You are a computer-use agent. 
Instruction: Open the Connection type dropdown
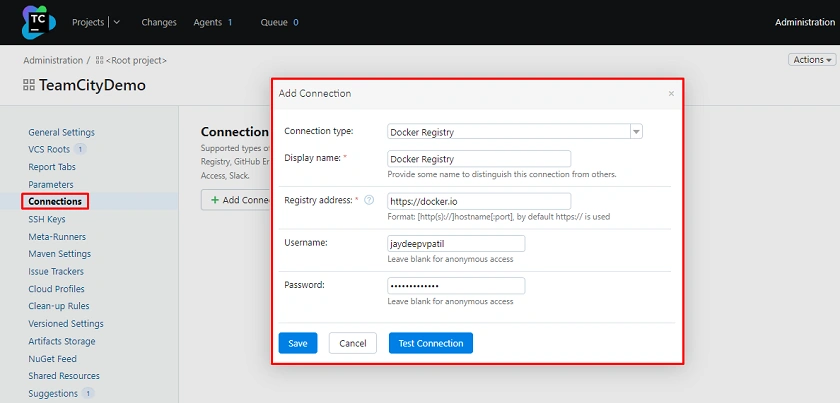pyautogui.click(x=636, y=132)
